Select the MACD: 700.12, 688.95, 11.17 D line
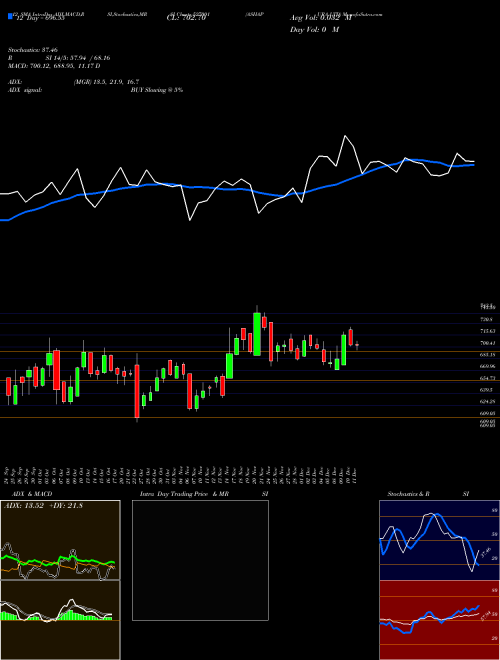Image resolution: width=500 pixels, height=660 pixels. click(x=54, y=66)
